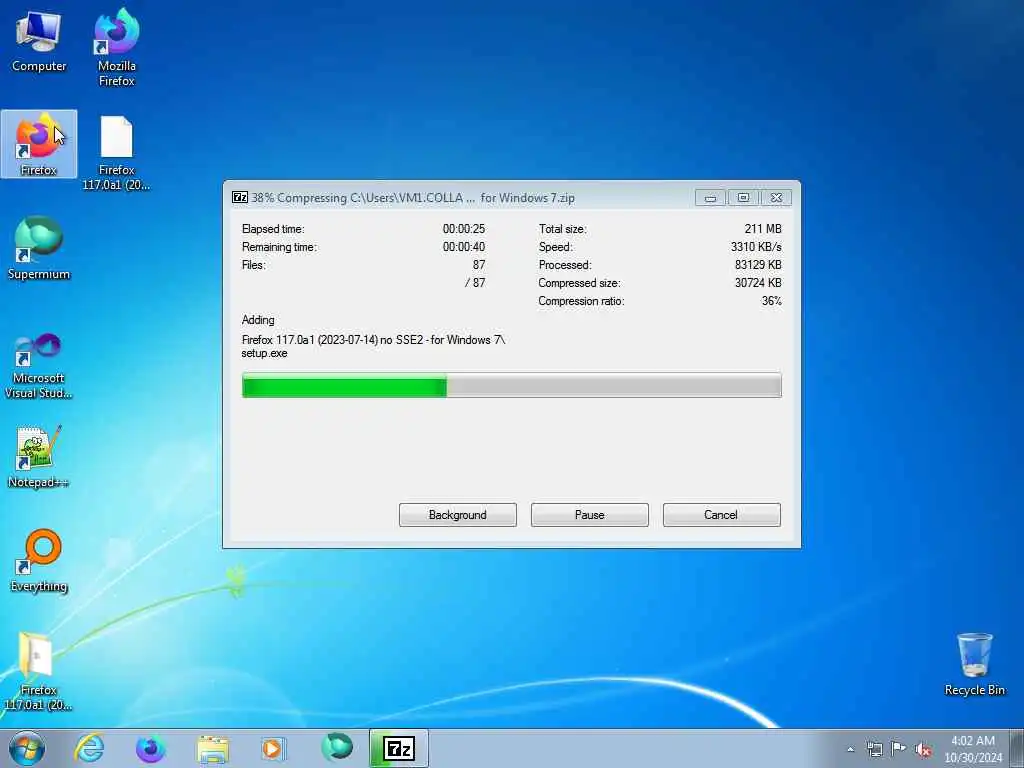Pause the compression
Image resolution: width=1024 pixels, height=768 pixels.
pyautogui.click(x=590, y=515)
